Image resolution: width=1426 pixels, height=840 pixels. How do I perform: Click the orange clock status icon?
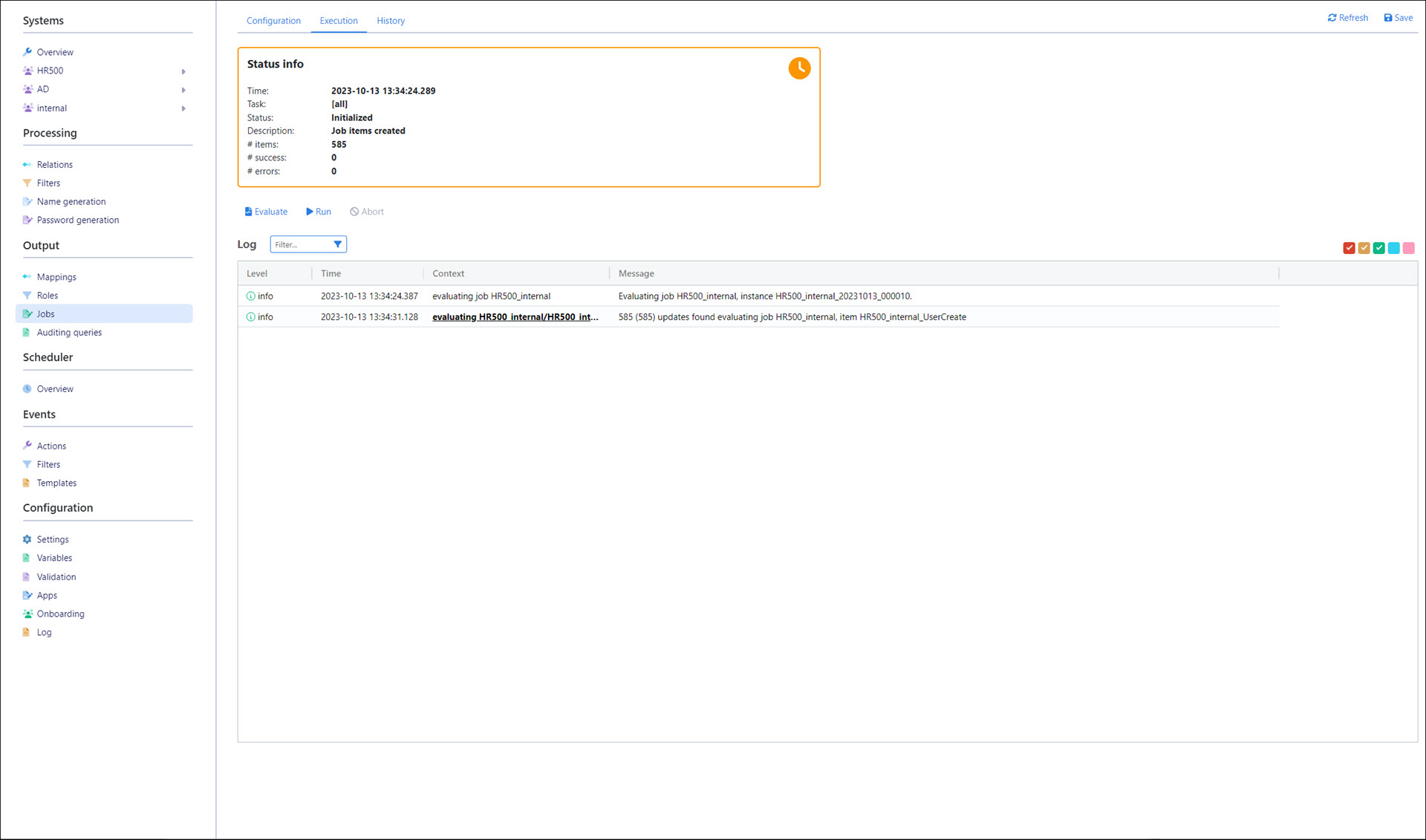tap(799, 68)
